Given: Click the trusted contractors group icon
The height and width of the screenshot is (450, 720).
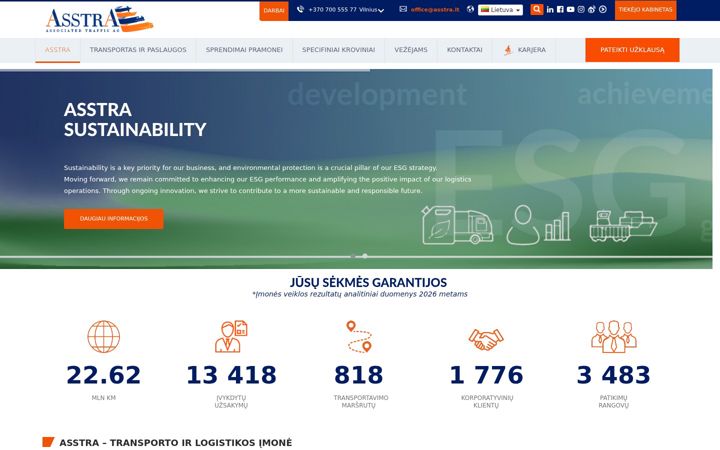Looking at the screenshot, I should click(x=613, y=336).
